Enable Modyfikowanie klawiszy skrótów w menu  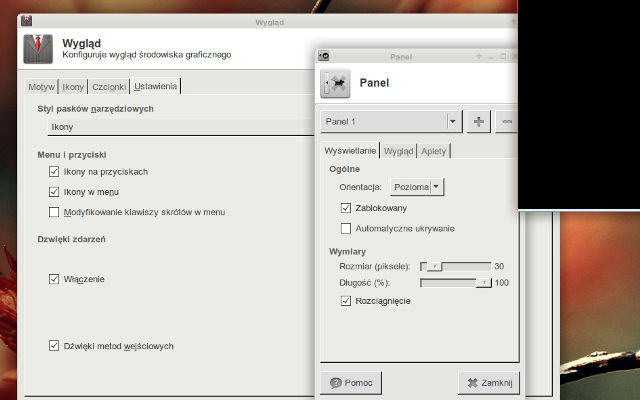coord(54,212)
